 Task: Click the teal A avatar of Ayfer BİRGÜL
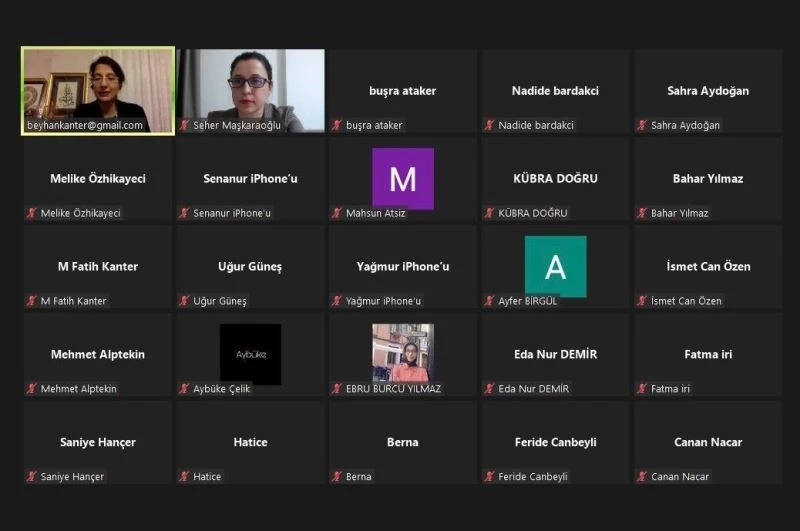click(555, 266)
